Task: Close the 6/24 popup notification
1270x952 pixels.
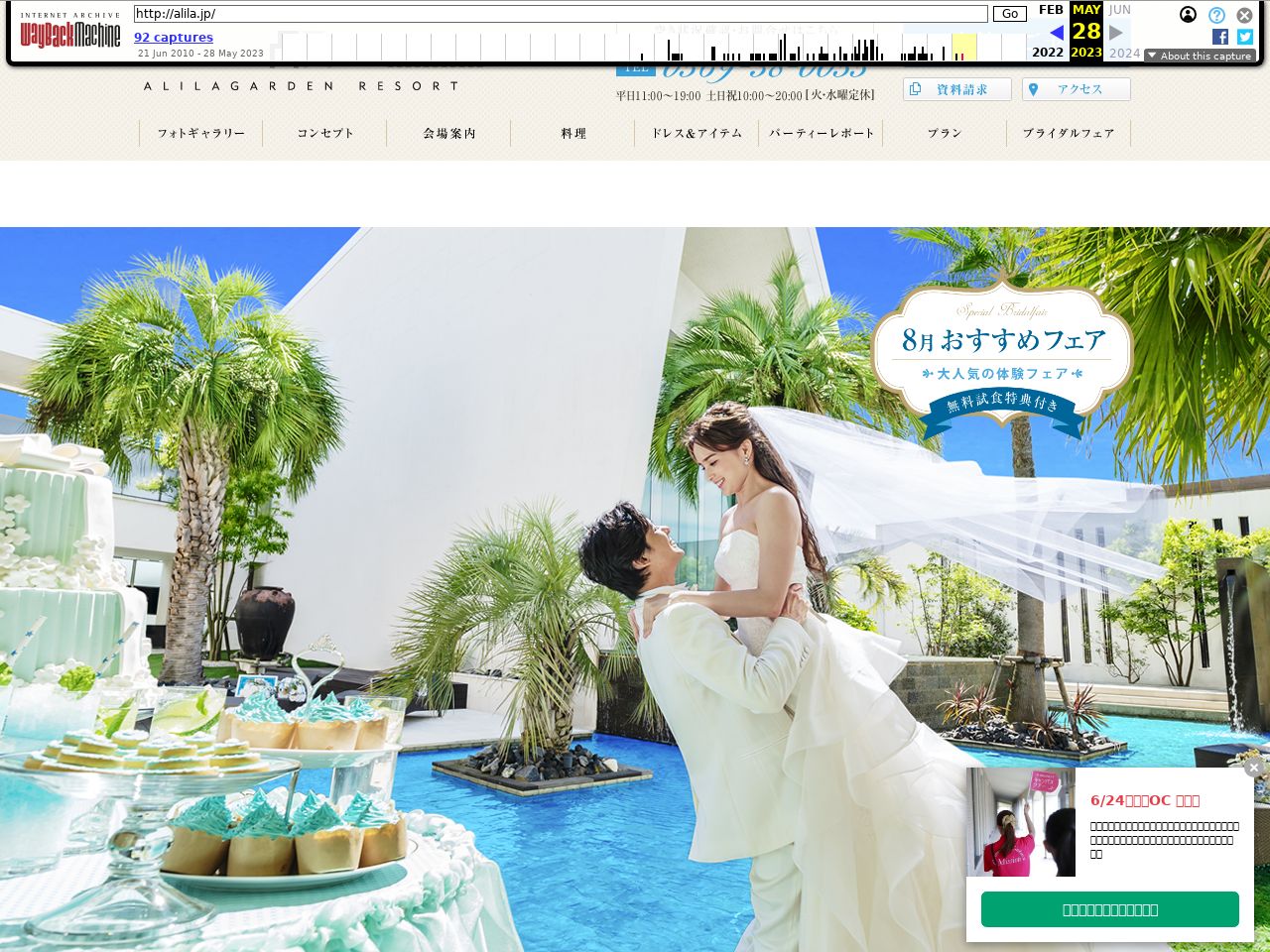Action: (1254, 768)
